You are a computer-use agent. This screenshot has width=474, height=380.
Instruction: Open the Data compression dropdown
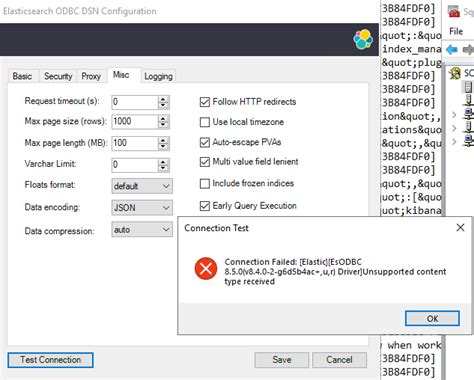(x=142, y=230)
